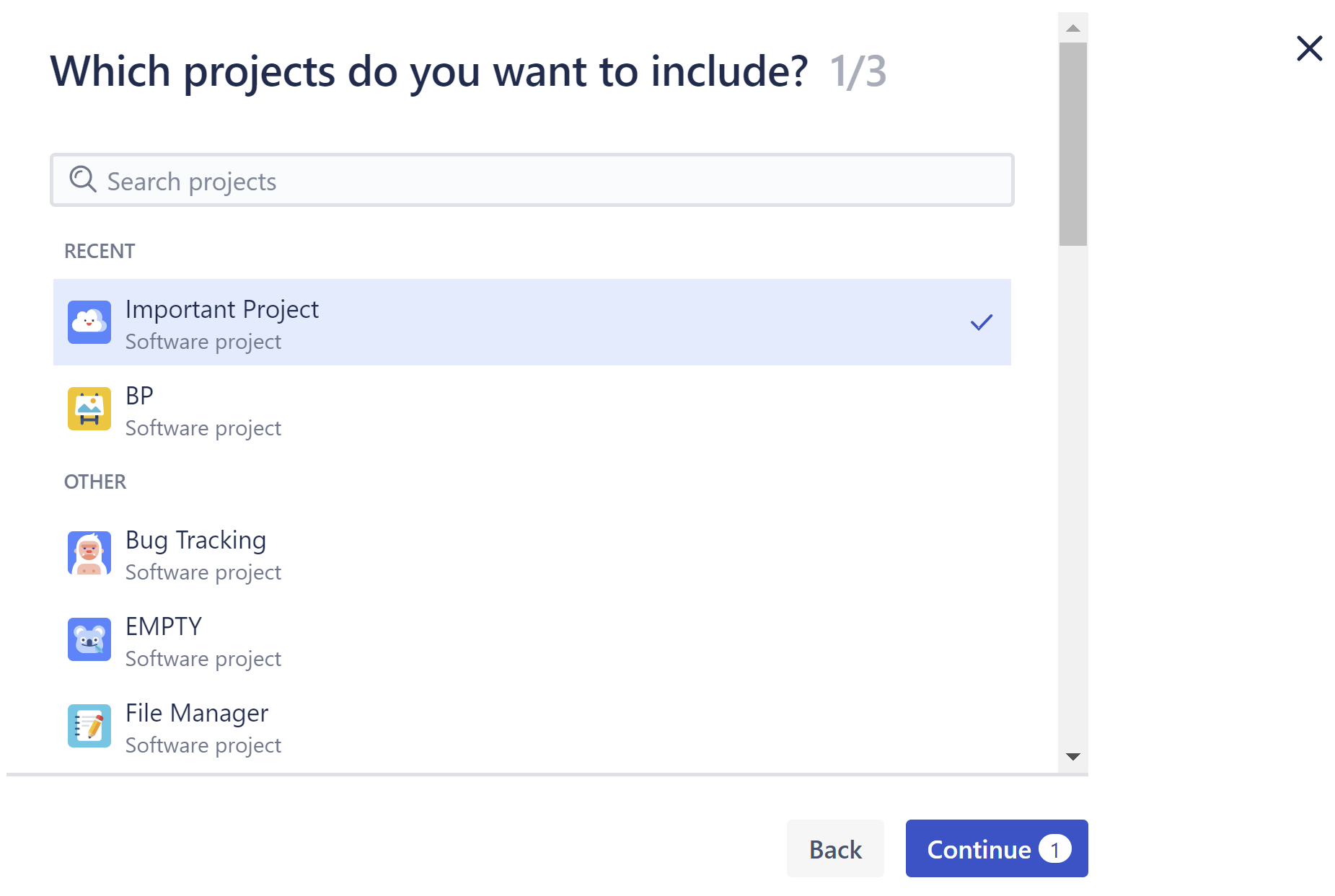Click the OTHER section heading
The width and height of the screenshot is (1335, 896).
(94, 481)
